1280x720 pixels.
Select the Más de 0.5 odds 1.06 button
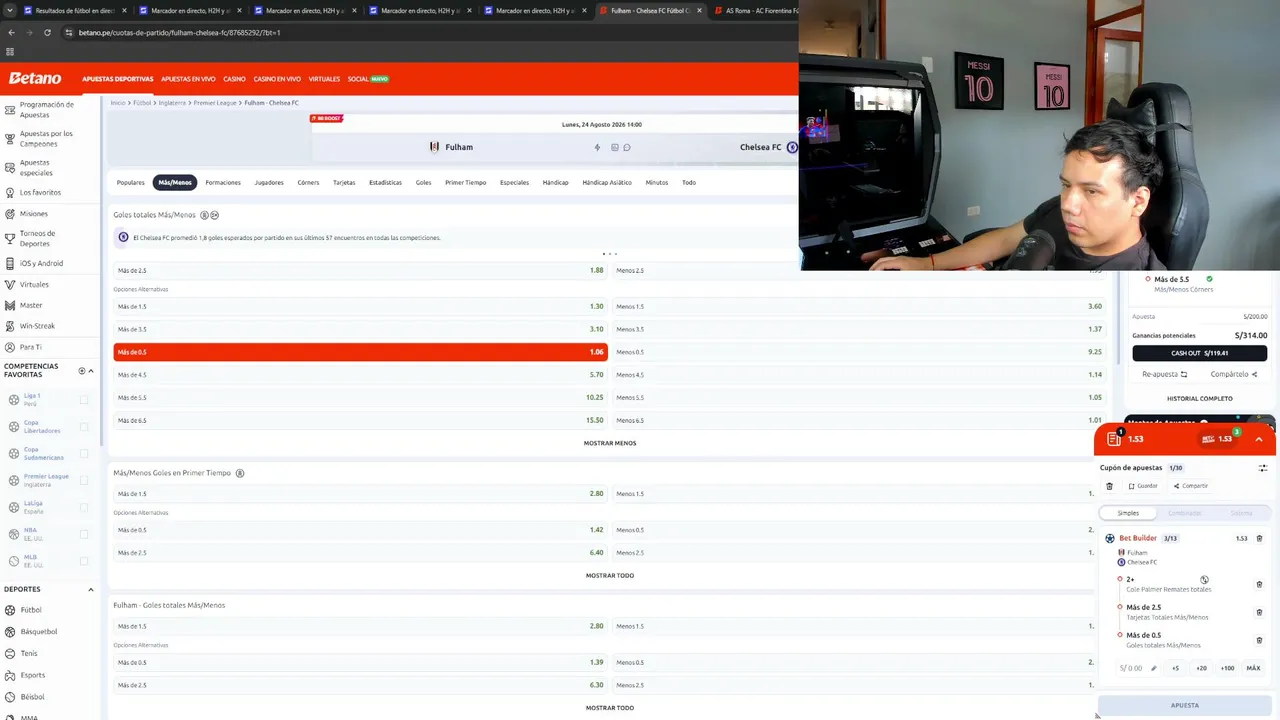click(360, 352)
